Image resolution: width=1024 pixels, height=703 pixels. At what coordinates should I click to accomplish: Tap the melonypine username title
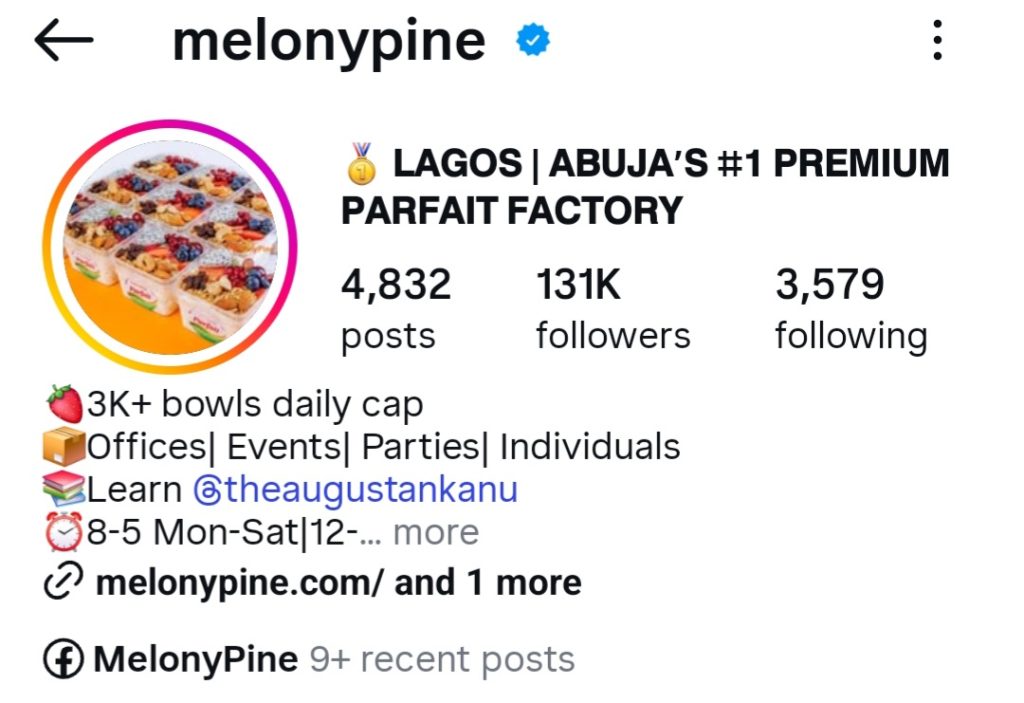329,42
